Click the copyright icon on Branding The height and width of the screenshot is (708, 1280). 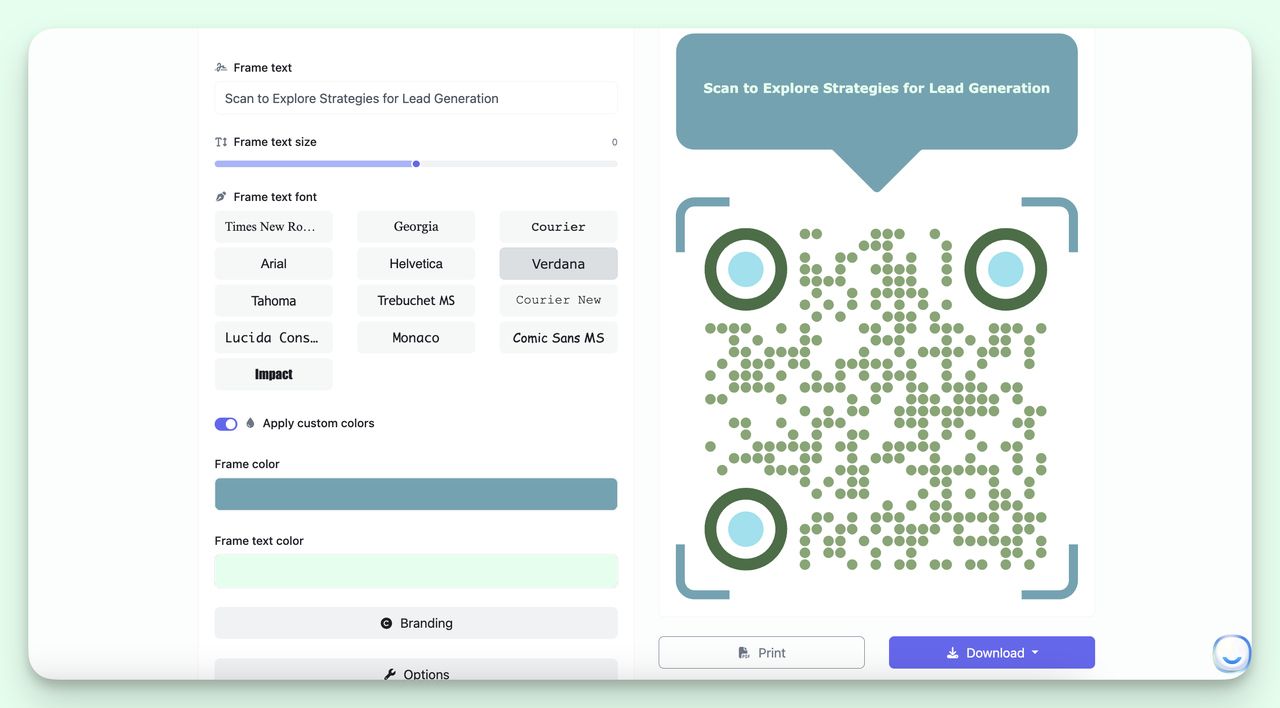[386, 623]
